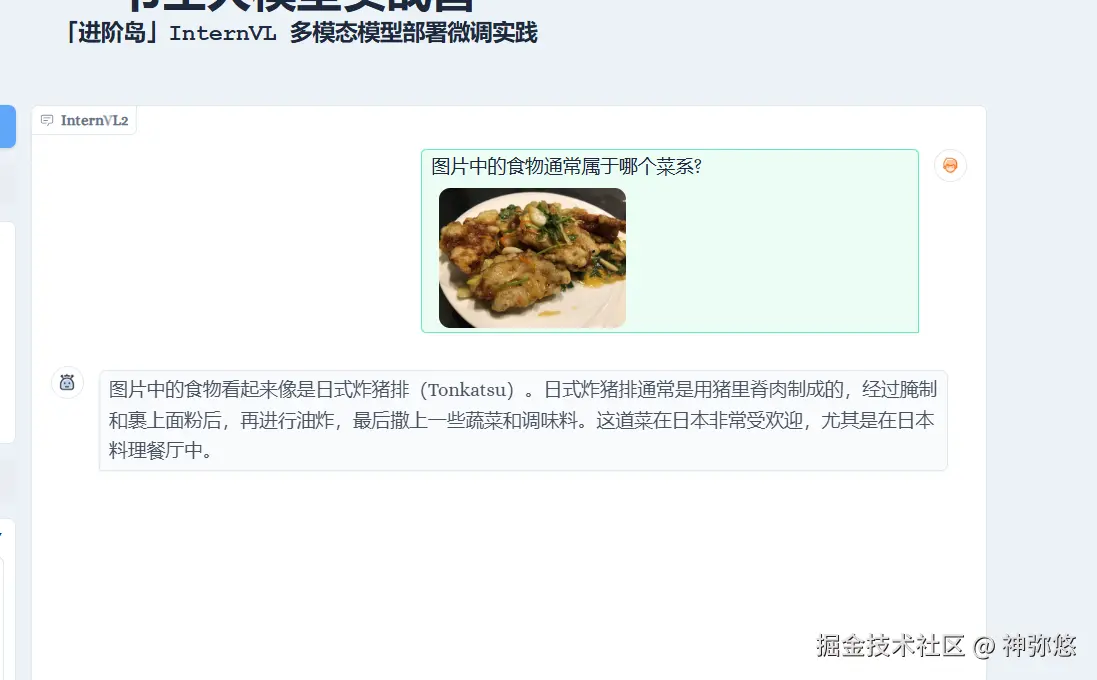Open the fried food photo thumbnail
1097x680 pixels.
click(532, 257)
